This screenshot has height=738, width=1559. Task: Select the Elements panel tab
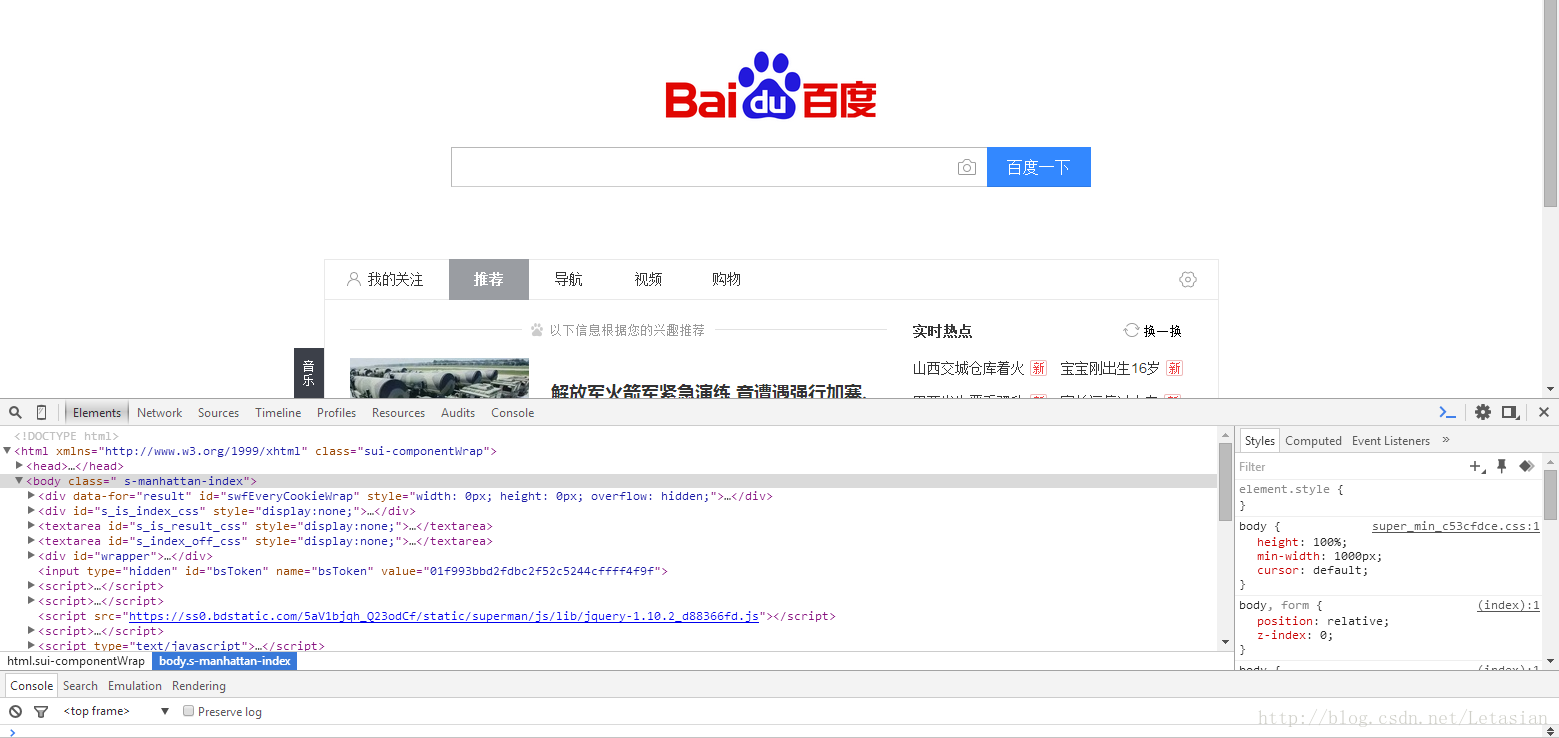[x=97, y=412]
